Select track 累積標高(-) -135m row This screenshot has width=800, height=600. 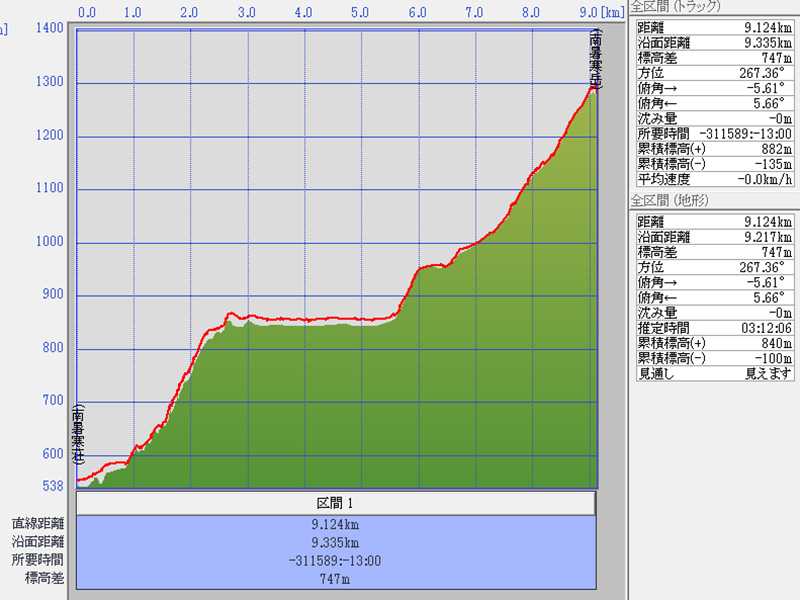[x=714, y=164]
